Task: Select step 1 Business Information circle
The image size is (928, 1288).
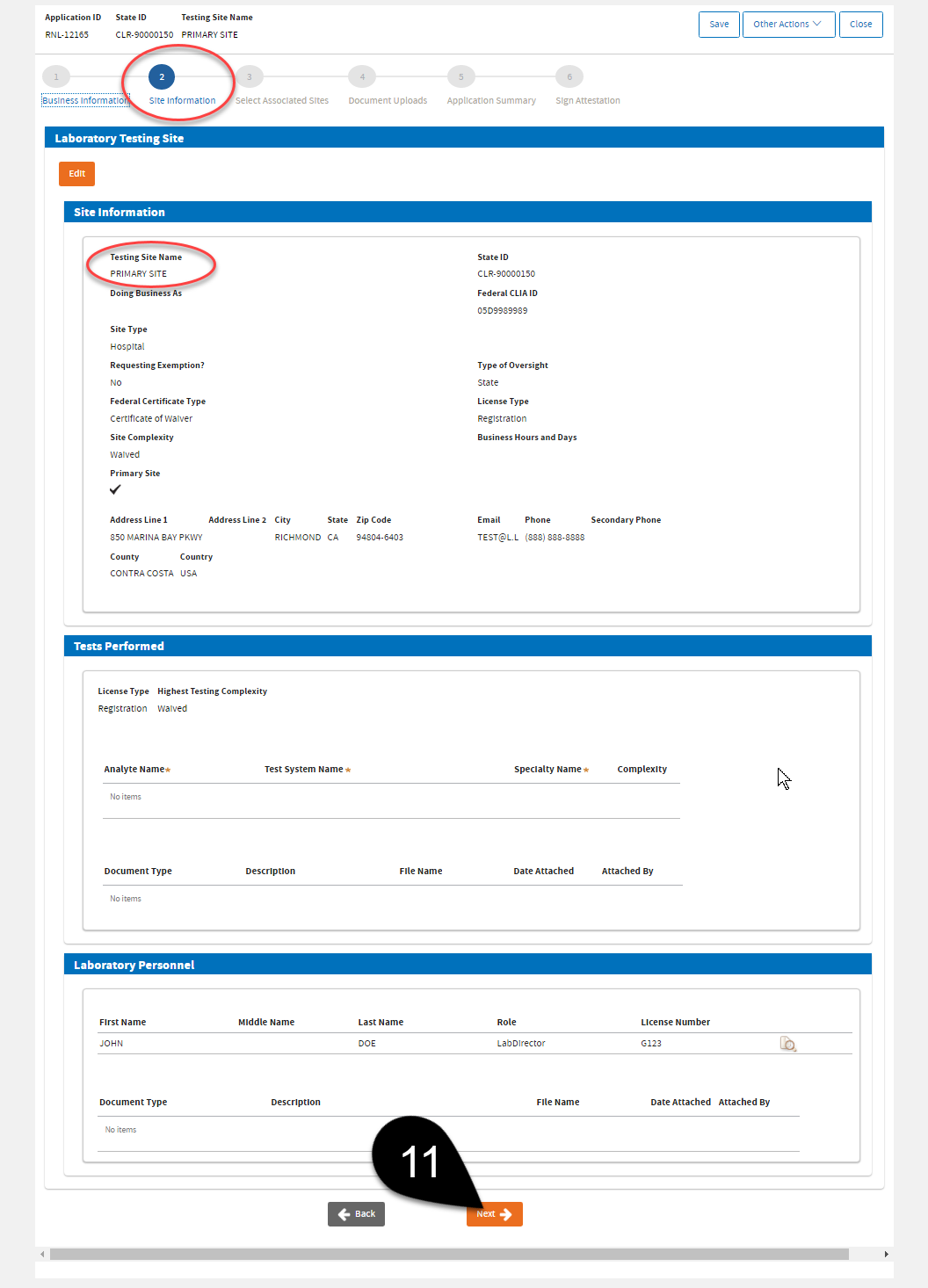Action: point(55,76)
